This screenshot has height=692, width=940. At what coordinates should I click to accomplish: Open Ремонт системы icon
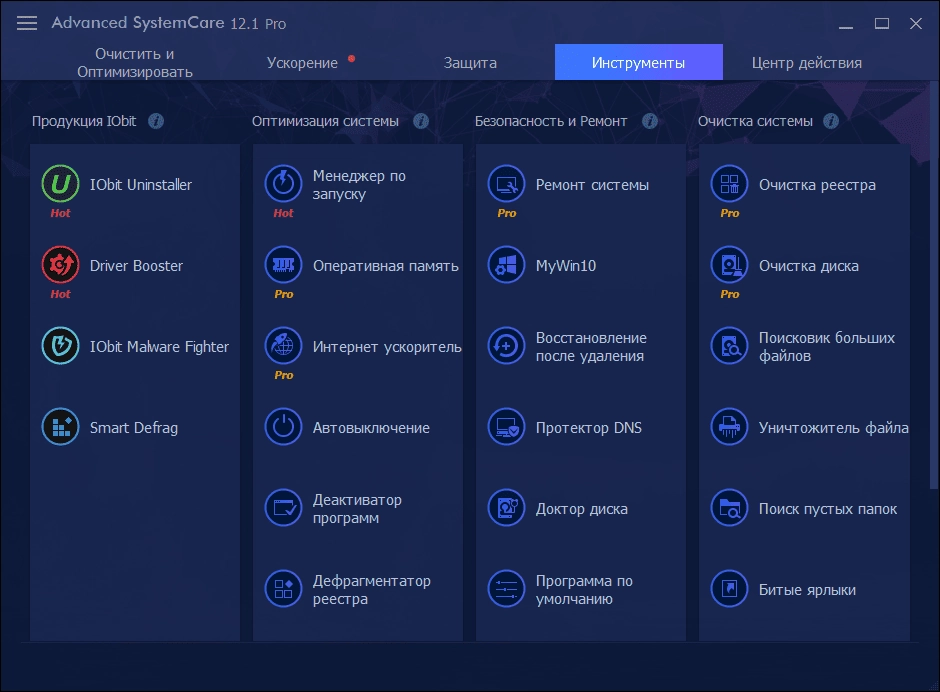(x=507, y=183)
